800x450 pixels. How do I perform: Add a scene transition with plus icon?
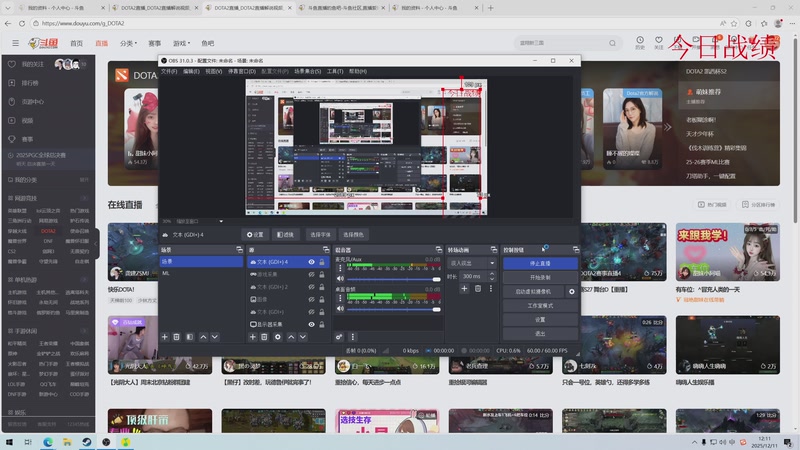coord(464,288)
